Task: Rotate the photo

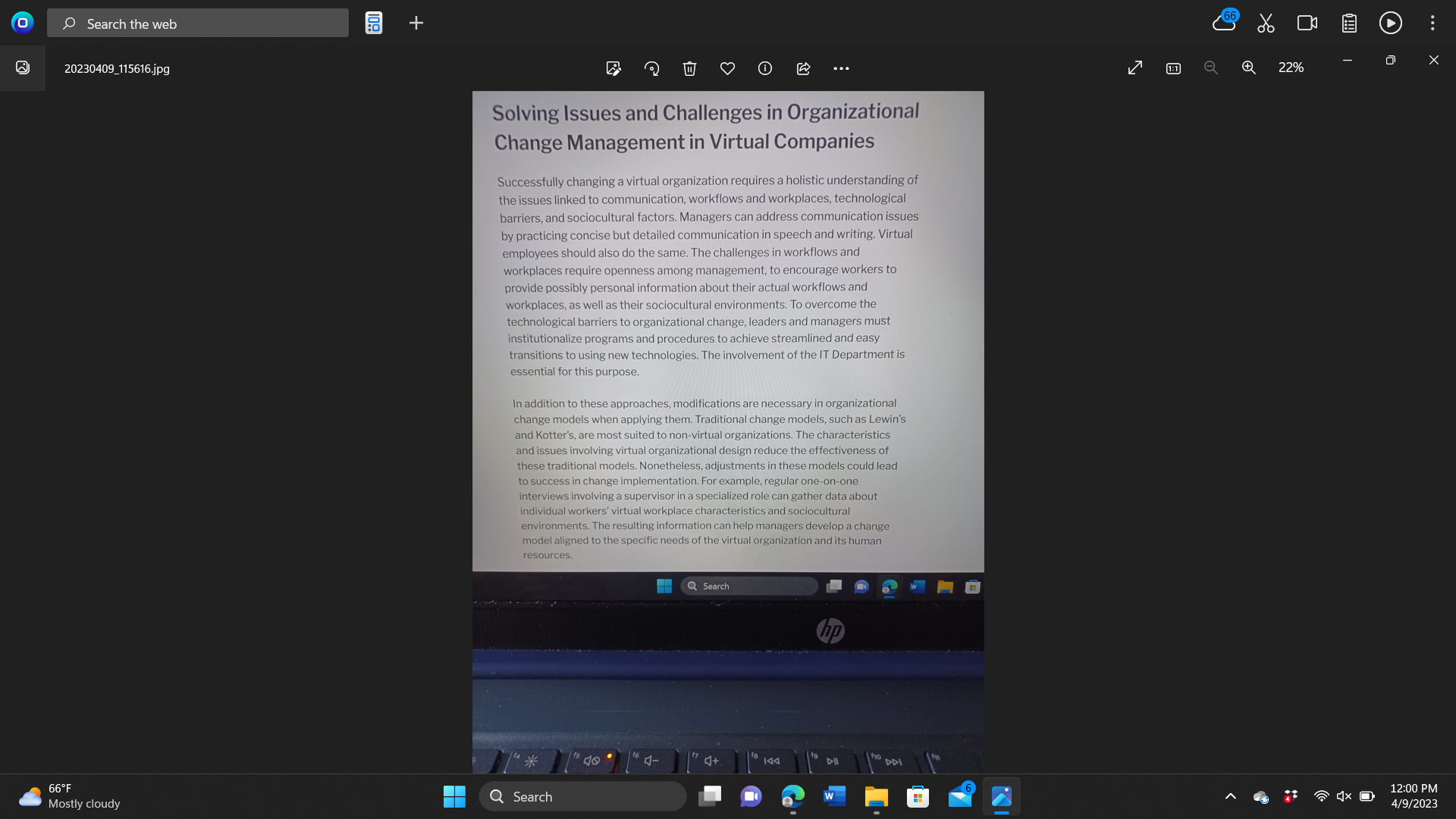Action: pyautogui.click(x=651, y=68)
